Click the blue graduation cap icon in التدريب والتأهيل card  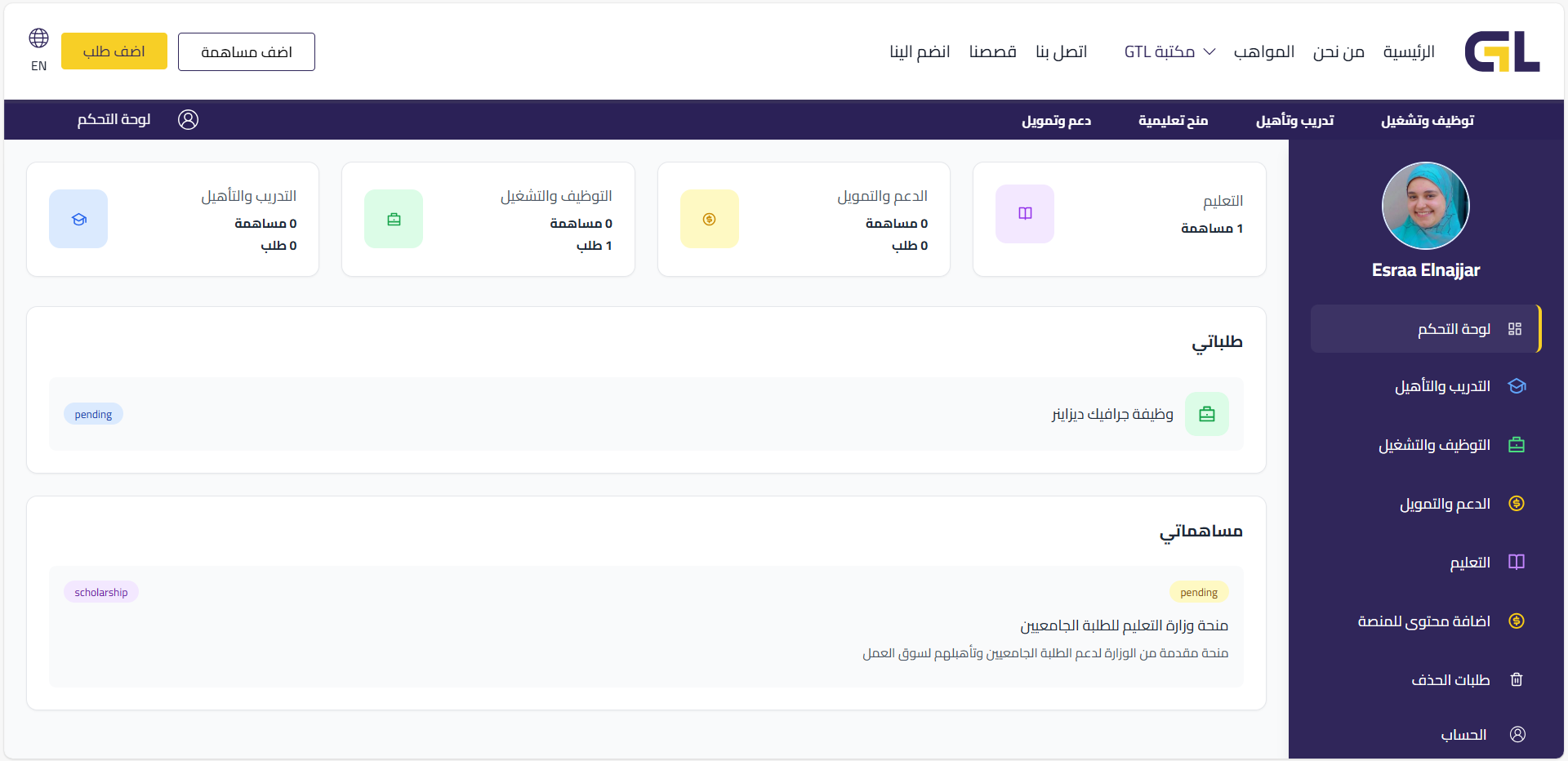78,219
